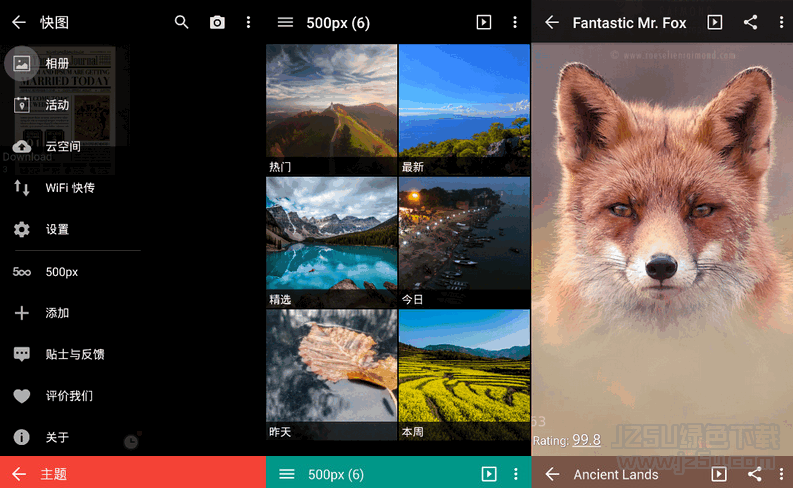
Task: Click the Fantastic Mr. Fox title
Action: pyautogui.click(x=629, y=23)
